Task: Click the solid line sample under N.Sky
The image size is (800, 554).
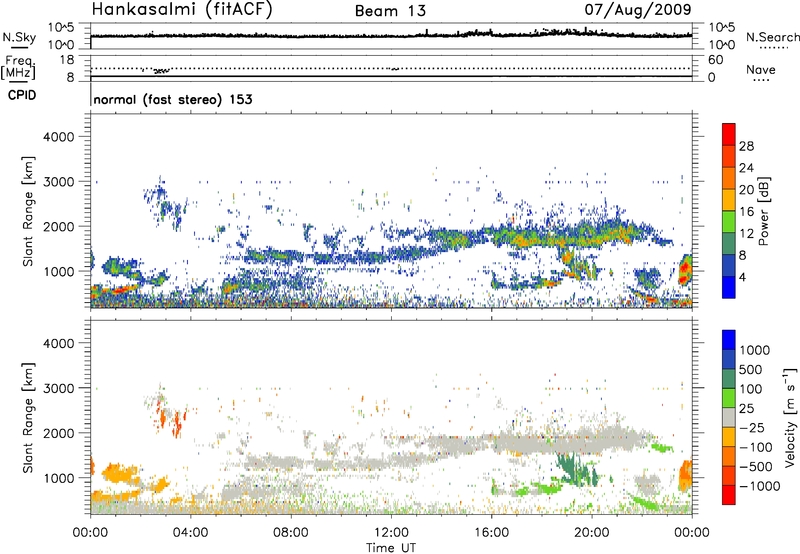Action: tap(19, 47)
